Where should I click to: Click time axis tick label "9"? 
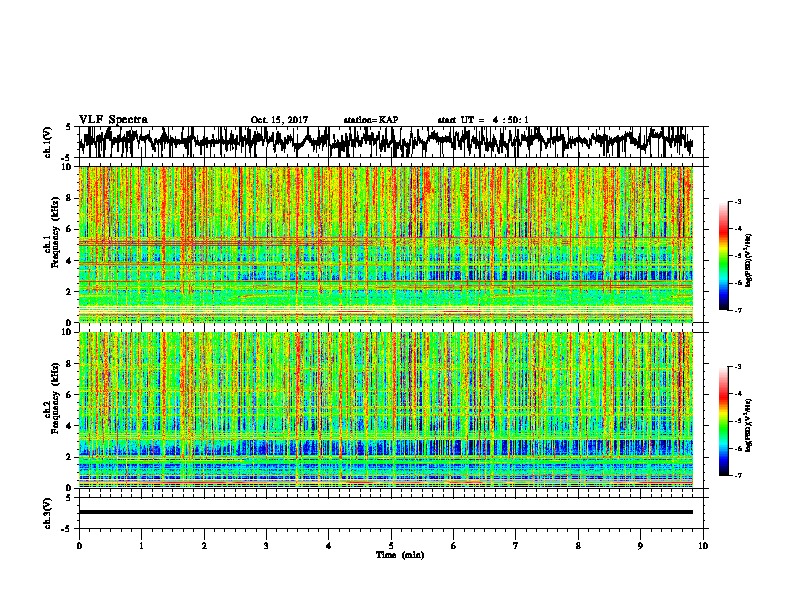click(640, 546)
